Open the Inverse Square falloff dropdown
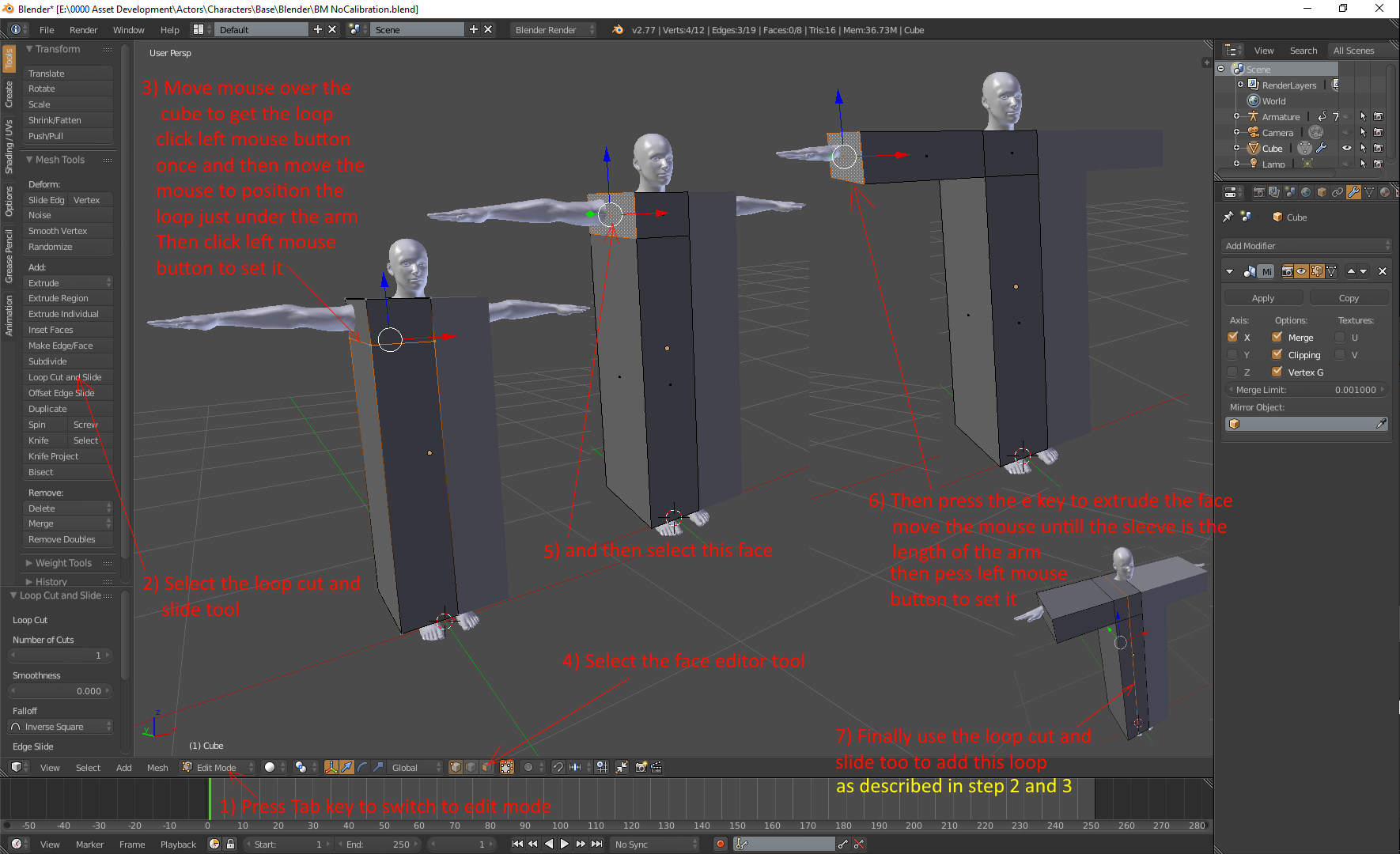 point(61,727)
